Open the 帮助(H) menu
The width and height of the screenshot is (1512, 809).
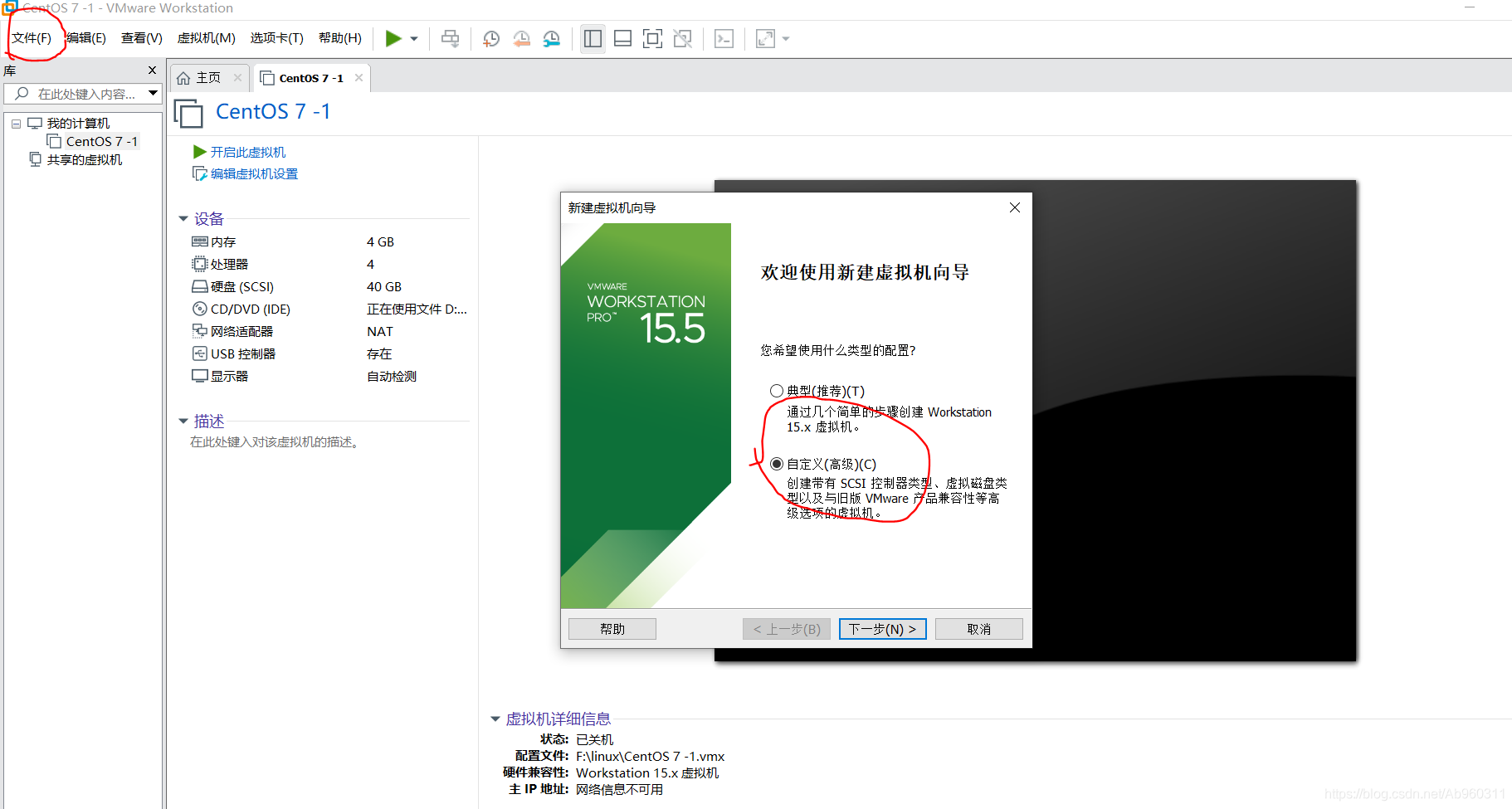(x=340, y=38)
